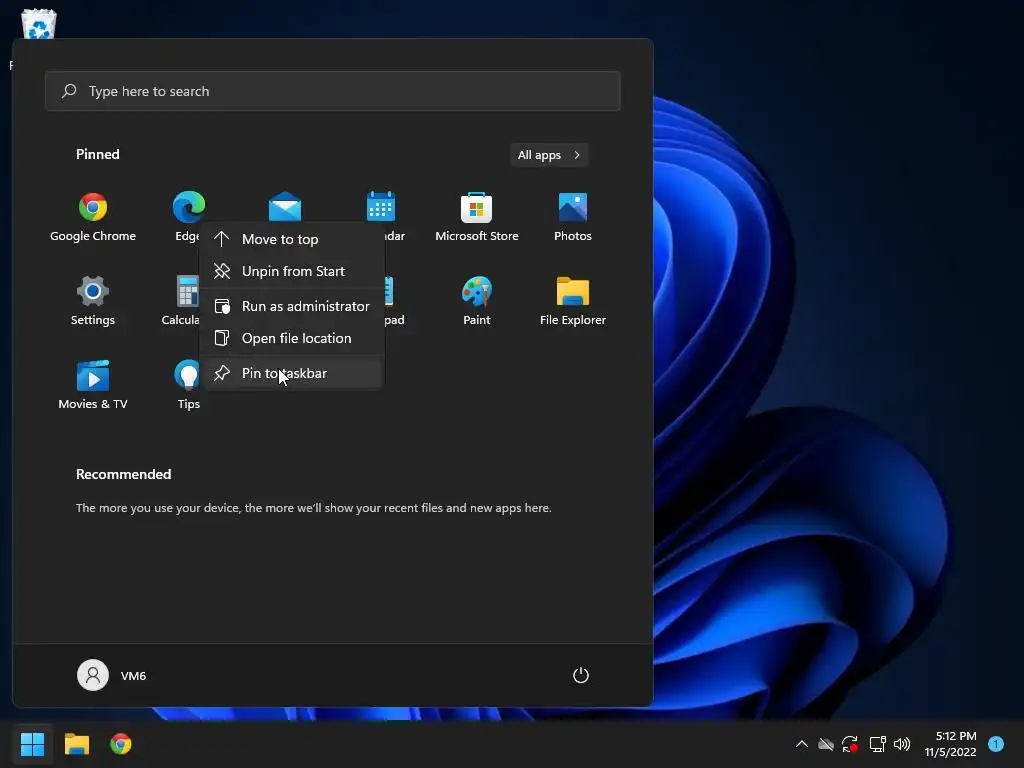Open Google Chrome from pinned apps
This screenshot has width=1024, height=768.
click(93, 217)
